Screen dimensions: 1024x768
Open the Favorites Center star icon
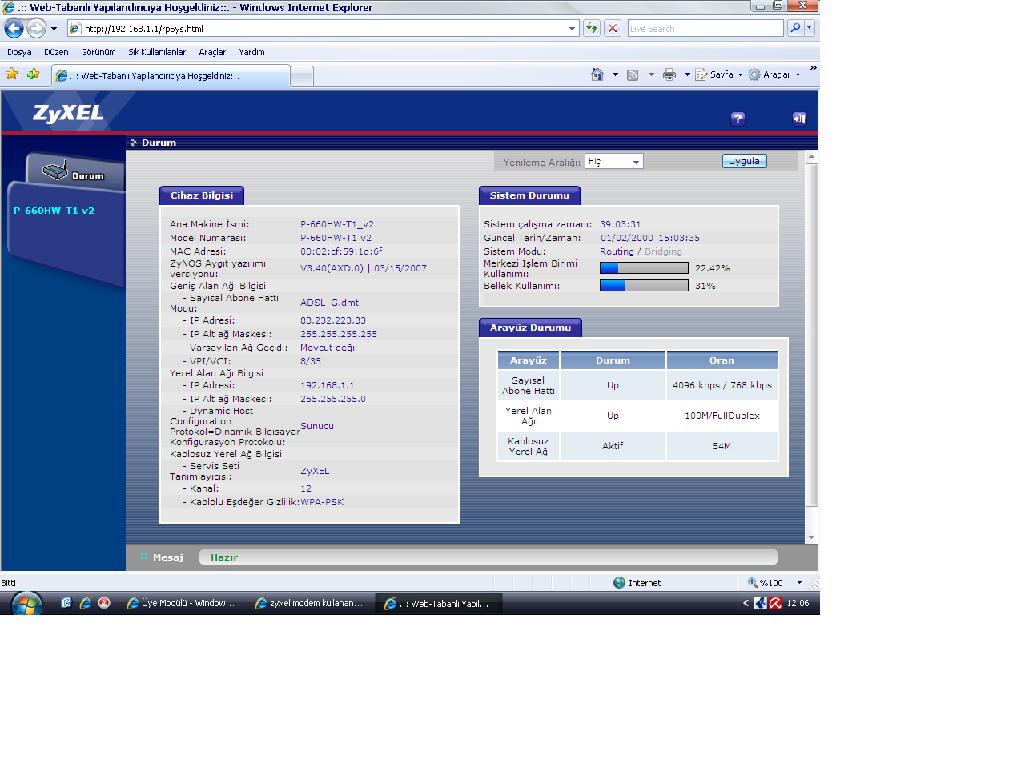point(12,74)
